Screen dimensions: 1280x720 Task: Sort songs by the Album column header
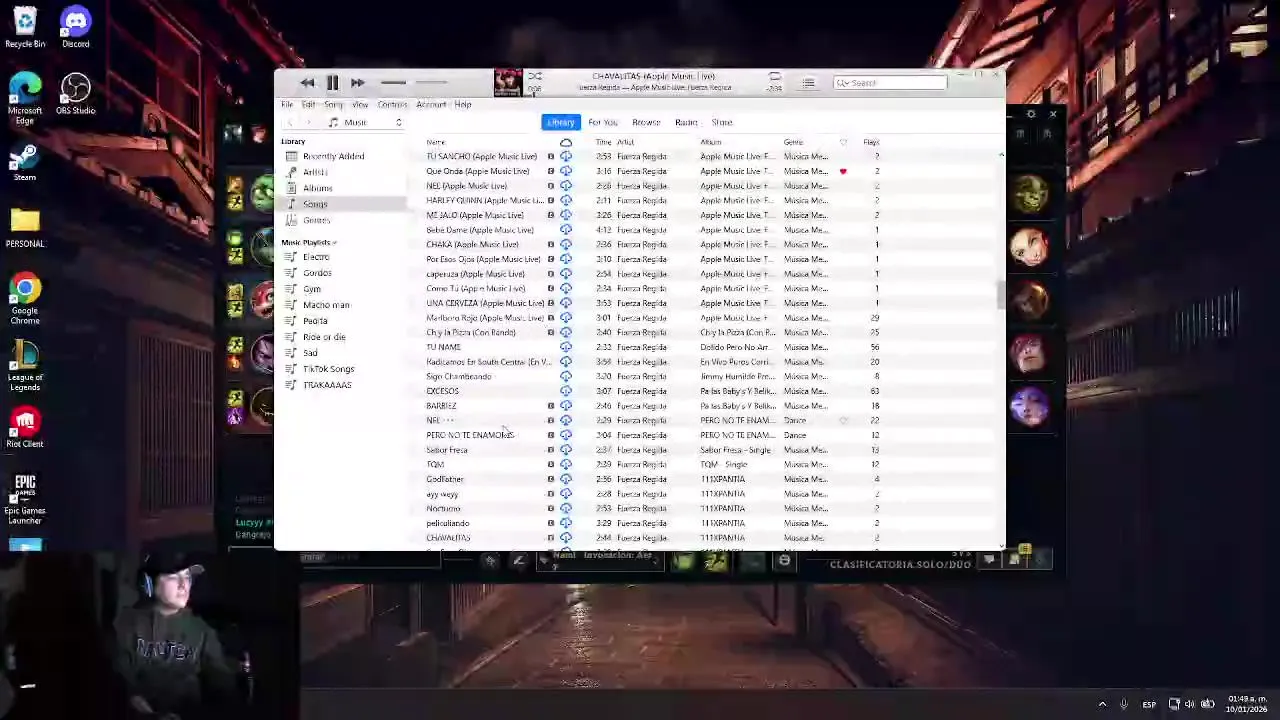(x=711, y=142)
